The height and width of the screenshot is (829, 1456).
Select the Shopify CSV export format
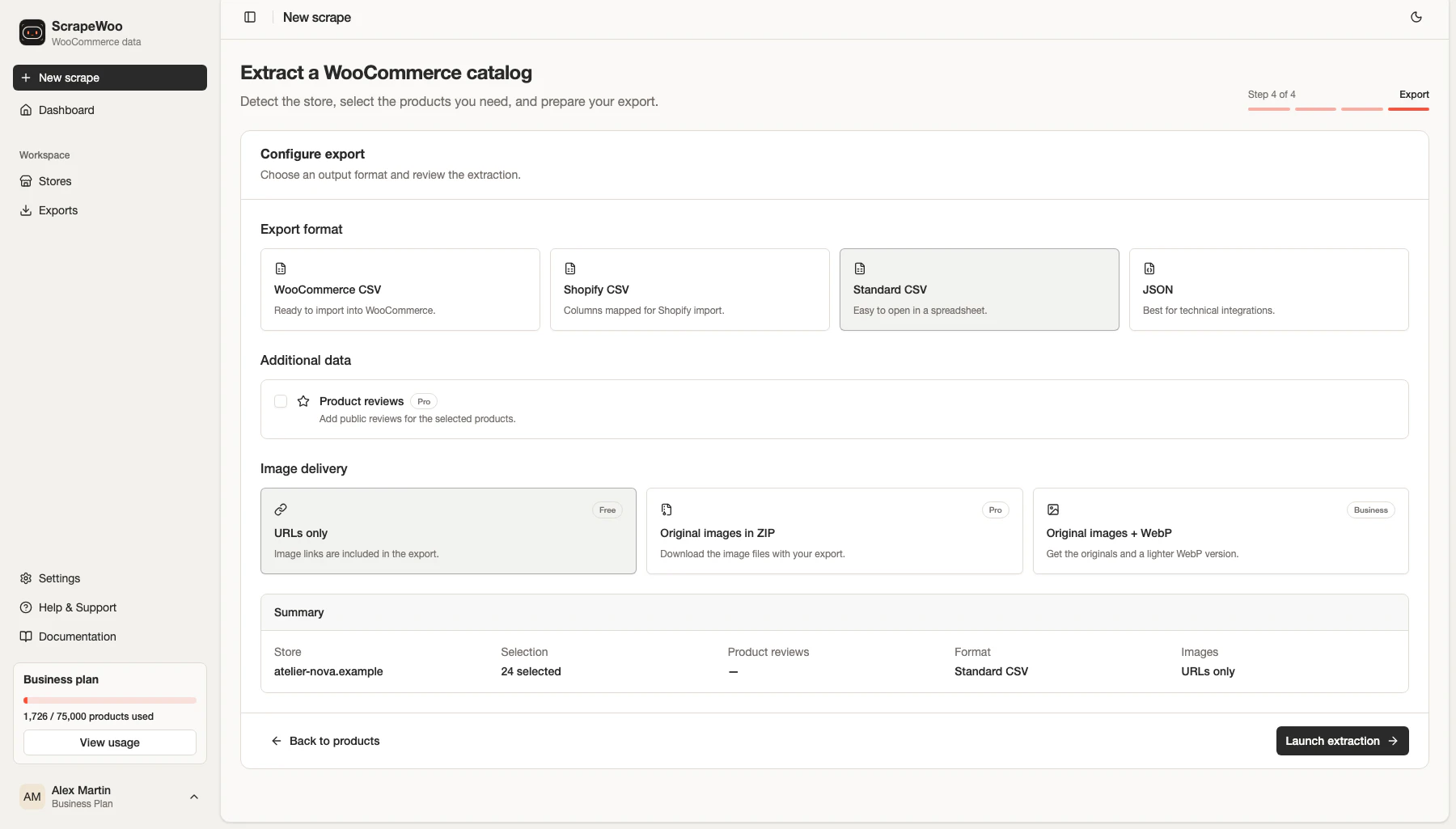[689, 290]
